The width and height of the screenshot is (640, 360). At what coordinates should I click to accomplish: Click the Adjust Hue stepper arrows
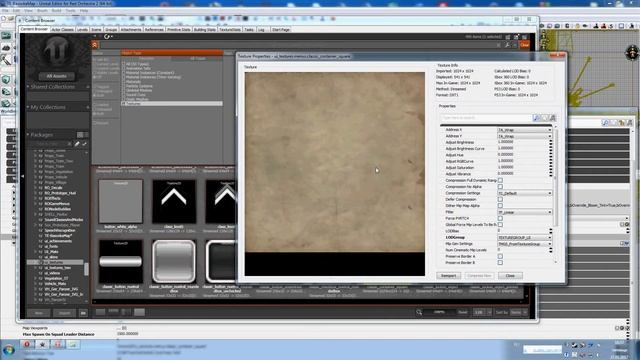[551, 155]
